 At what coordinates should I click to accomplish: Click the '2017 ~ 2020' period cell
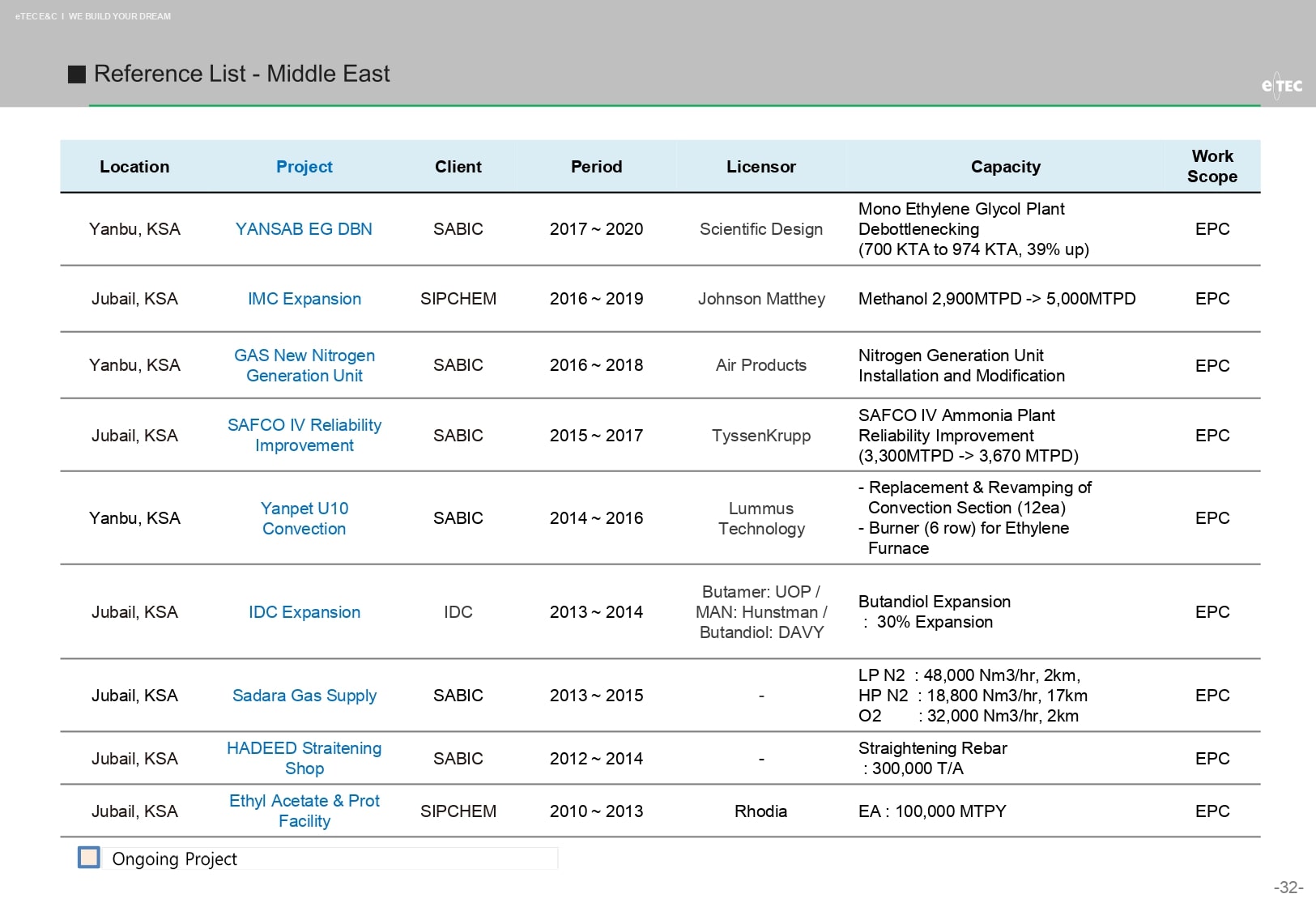pos(597,229)
